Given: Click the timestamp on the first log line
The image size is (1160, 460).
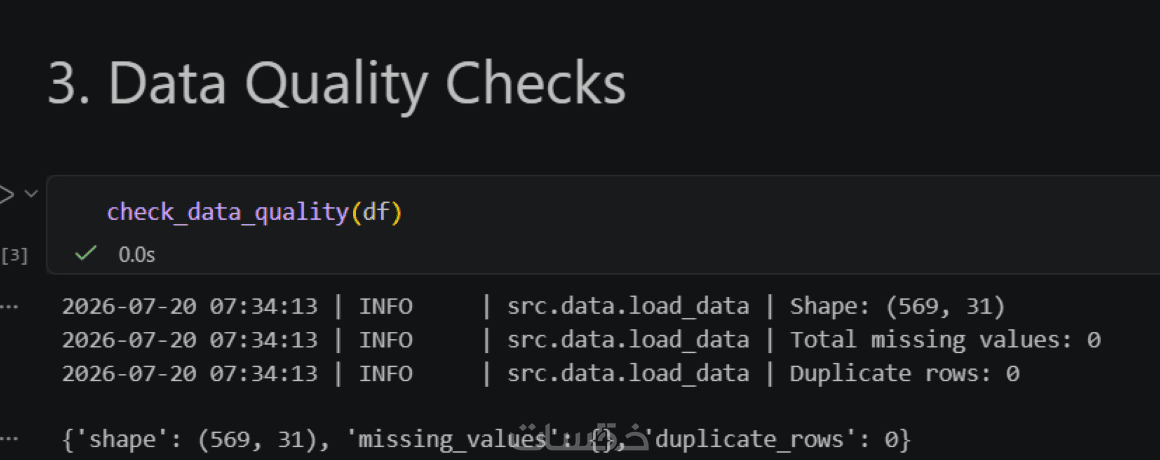Looking at the screenshot, I should point(189,306).
